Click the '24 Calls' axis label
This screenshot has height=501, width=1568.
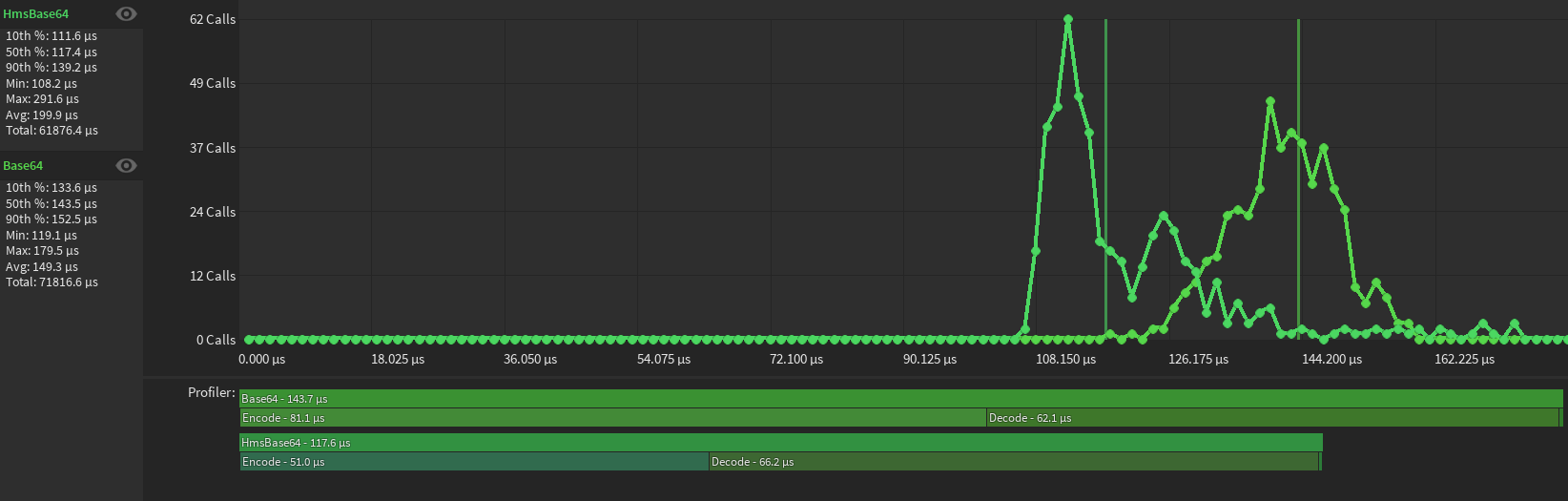click(213, 212)
